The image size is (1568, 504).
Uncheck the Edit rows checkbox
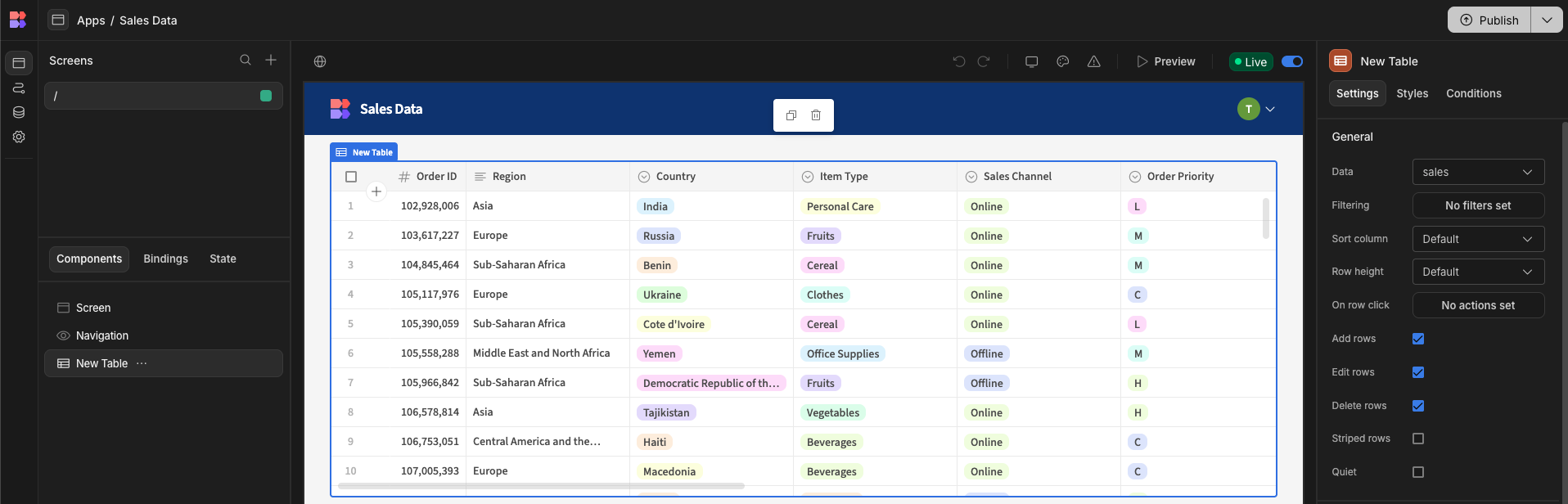coord(1418,372)
